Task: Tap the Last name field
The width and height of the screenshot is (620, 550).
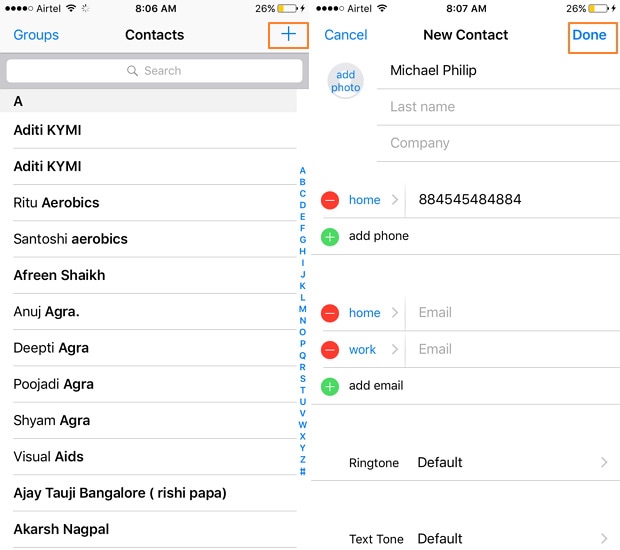Action: [x=498, y=107]
